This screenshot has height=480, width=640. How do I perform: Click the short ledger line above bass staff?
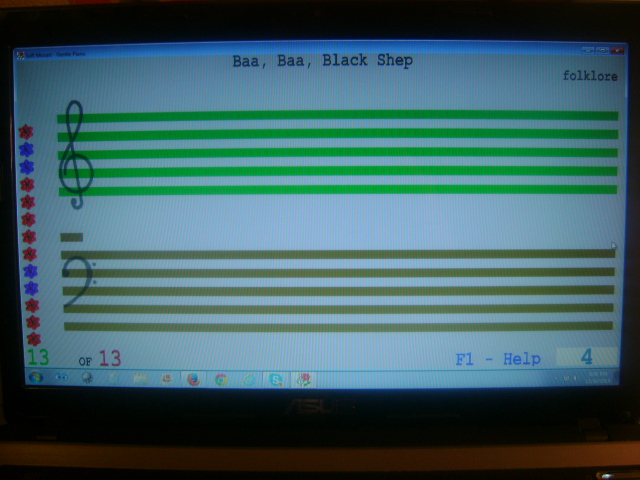71,237
